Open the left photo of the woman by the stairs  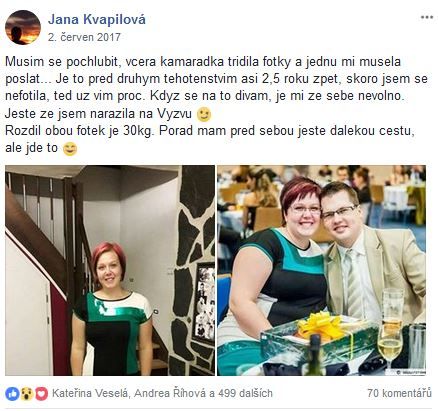pyautogui.click(x=110, y=270)
